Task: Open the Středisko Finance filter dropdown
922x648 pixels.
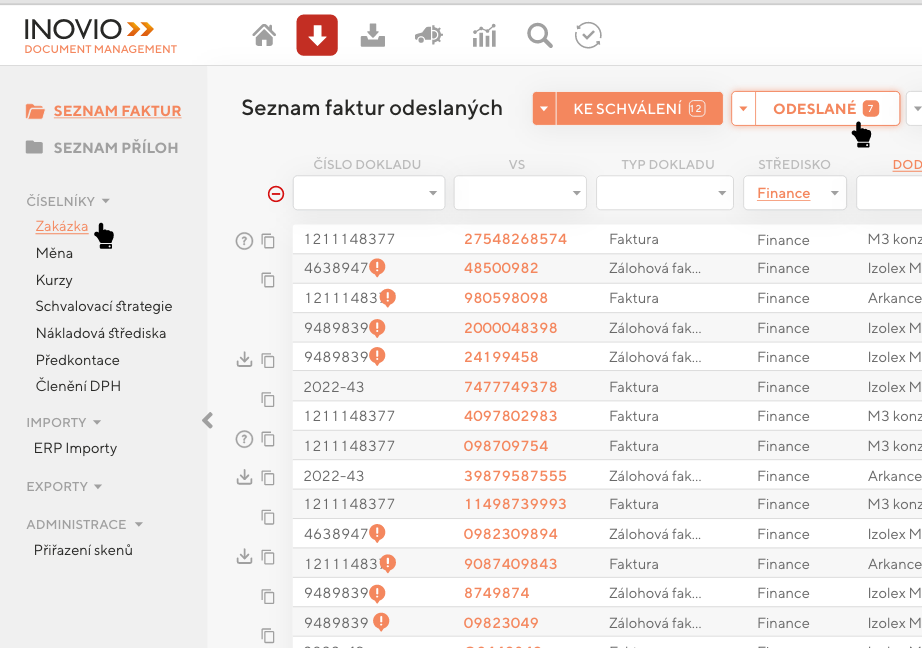Action: coord(834,193)
